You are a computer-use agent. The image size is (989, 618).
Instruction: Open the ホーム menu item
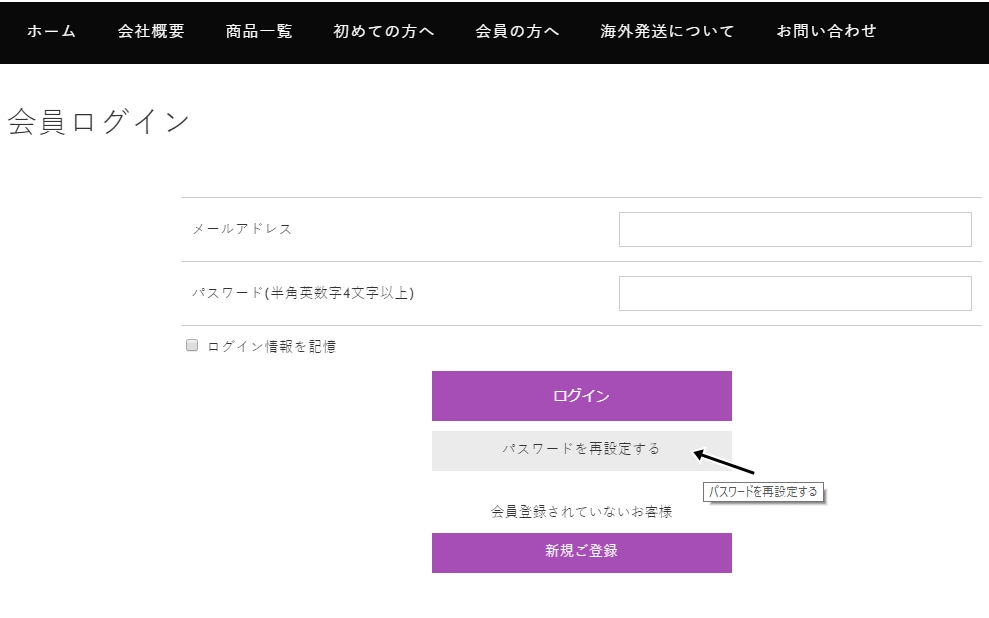click(x=51, y=32)
